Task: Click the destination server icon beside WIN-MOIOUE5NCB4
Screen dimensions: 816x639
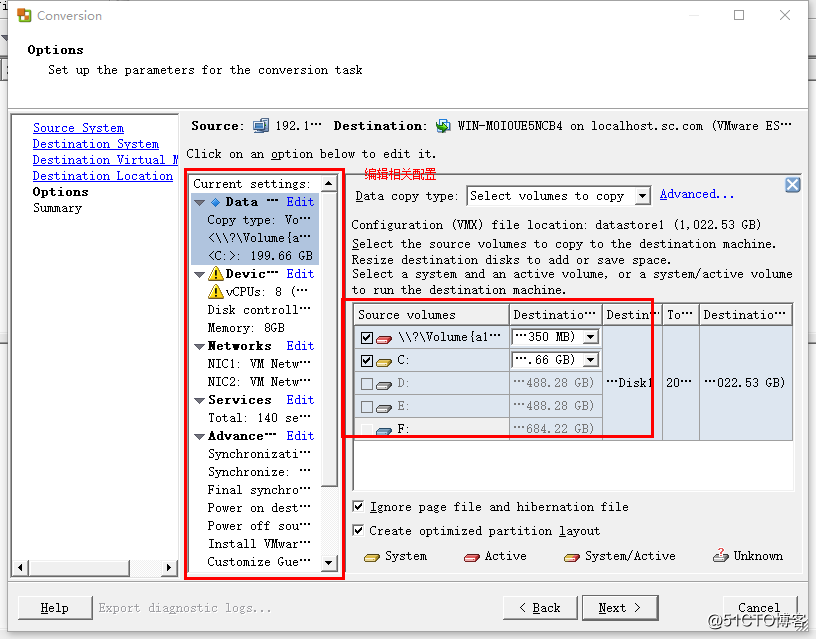Action: (443, 126)
